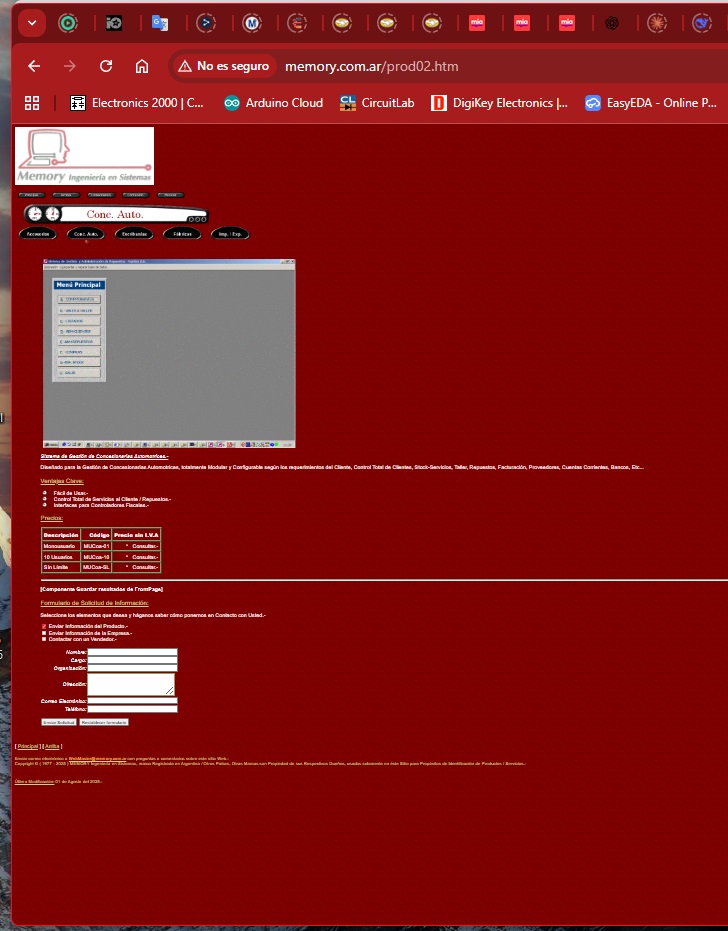Open the Fábricas oval menu button
This screenshot has width=728, height=931.
coord(182,234)
